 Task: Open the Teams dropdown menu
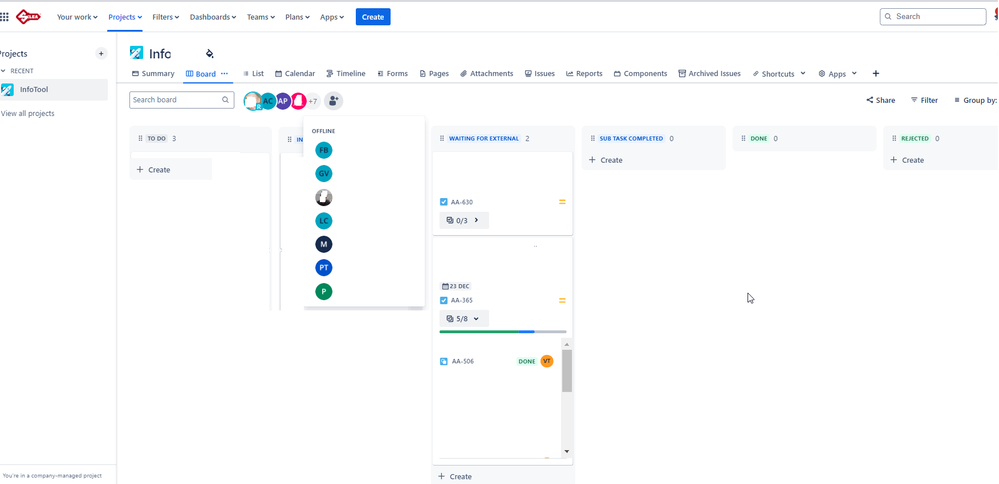[261, 17]
